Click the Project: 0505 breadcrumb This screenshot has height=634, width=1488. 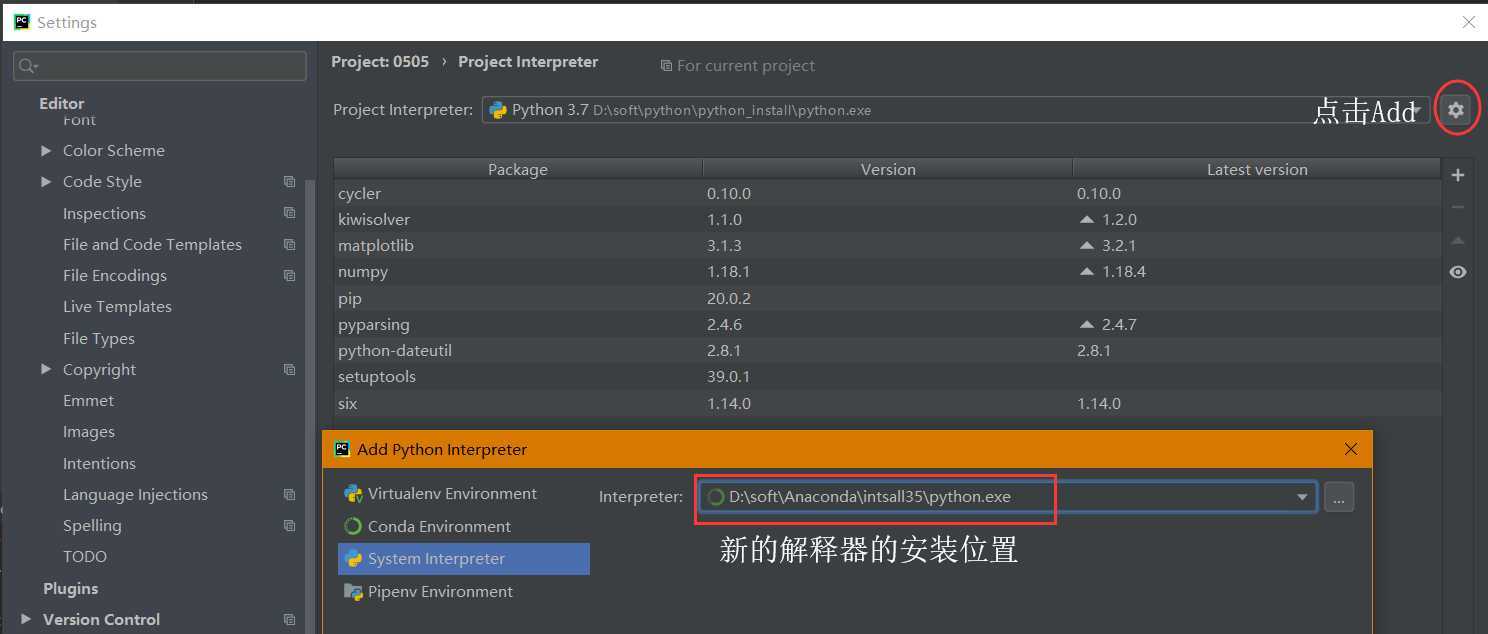pyautogui.click(x=380, y=62)
